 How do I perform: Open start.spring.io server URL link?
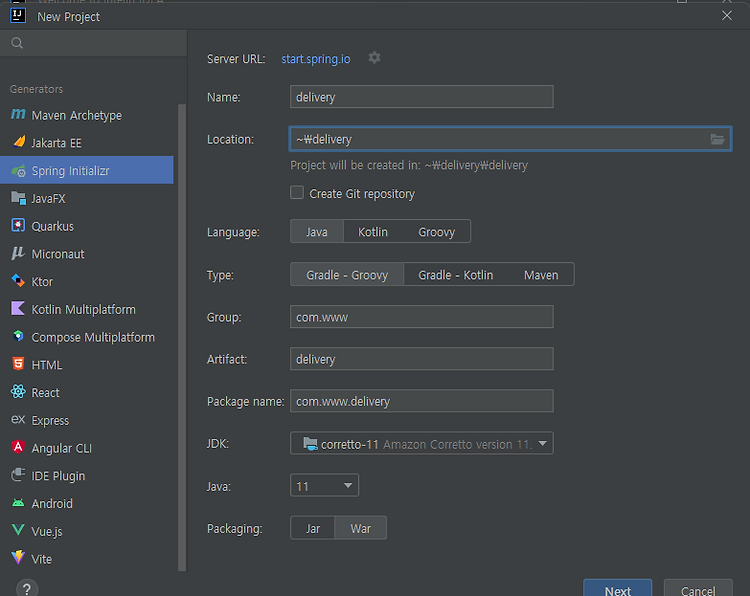pyautogui.click(x=316, y=59)
